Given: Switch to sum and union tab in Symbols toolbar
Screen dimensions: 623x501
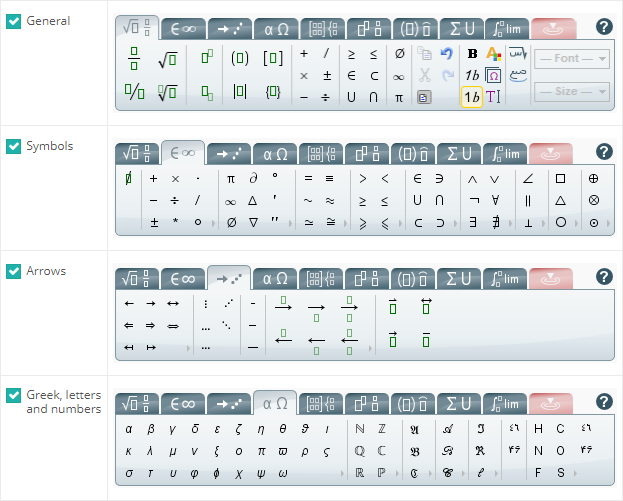Looking at the screenshot, I should tap(459, 153).
